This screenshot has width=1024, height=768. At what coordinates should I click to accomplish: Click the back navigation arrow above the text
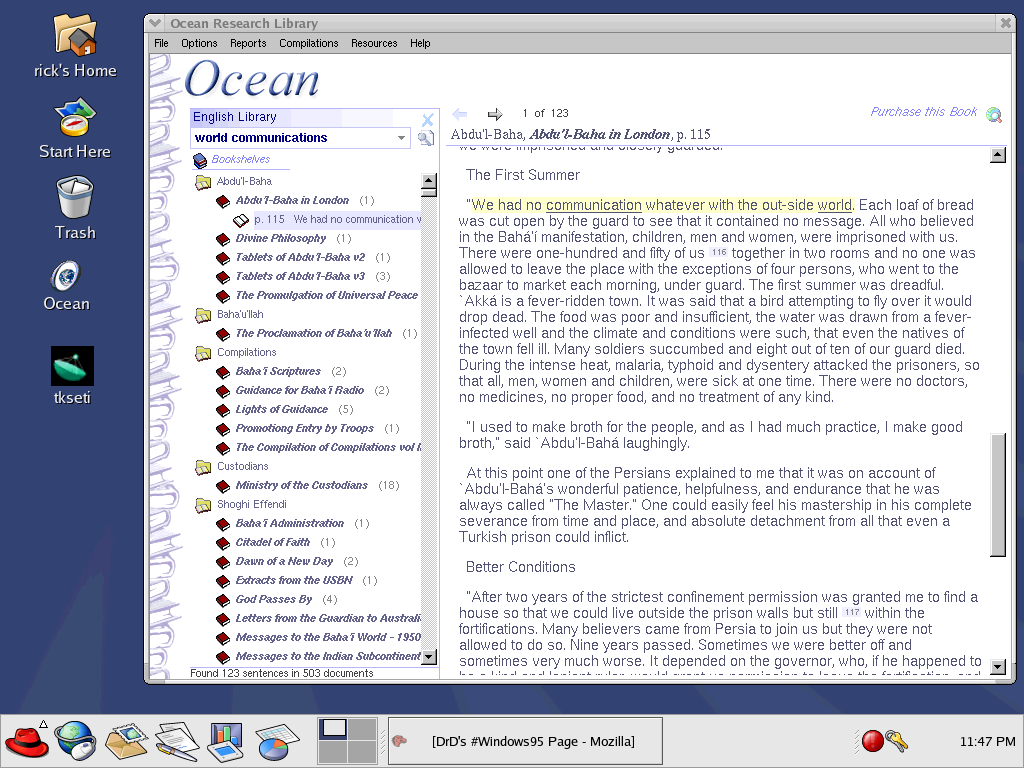(x=458, y=113)
